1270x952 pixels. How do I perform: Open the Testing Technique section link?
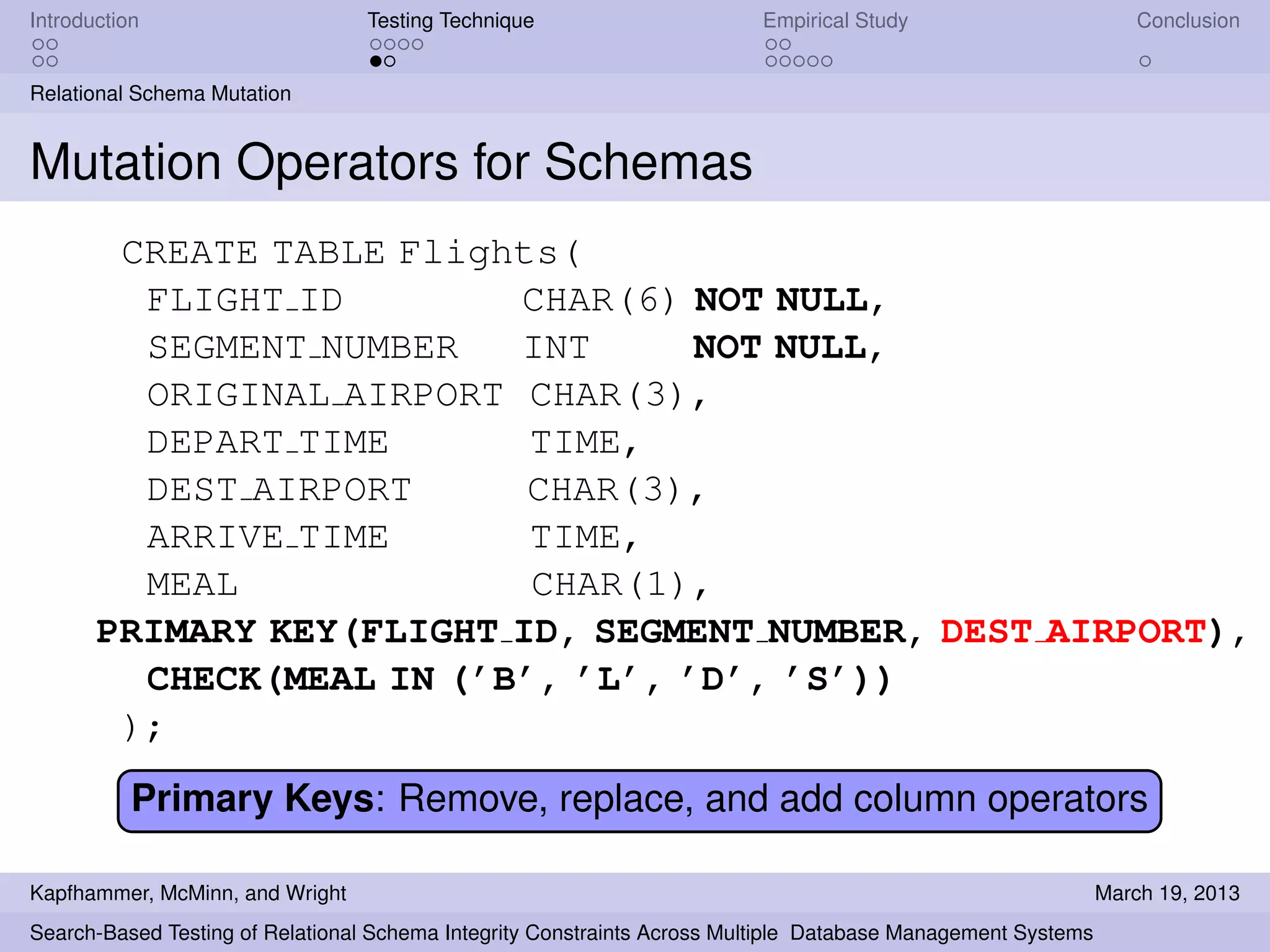click(x=450, y=20)
